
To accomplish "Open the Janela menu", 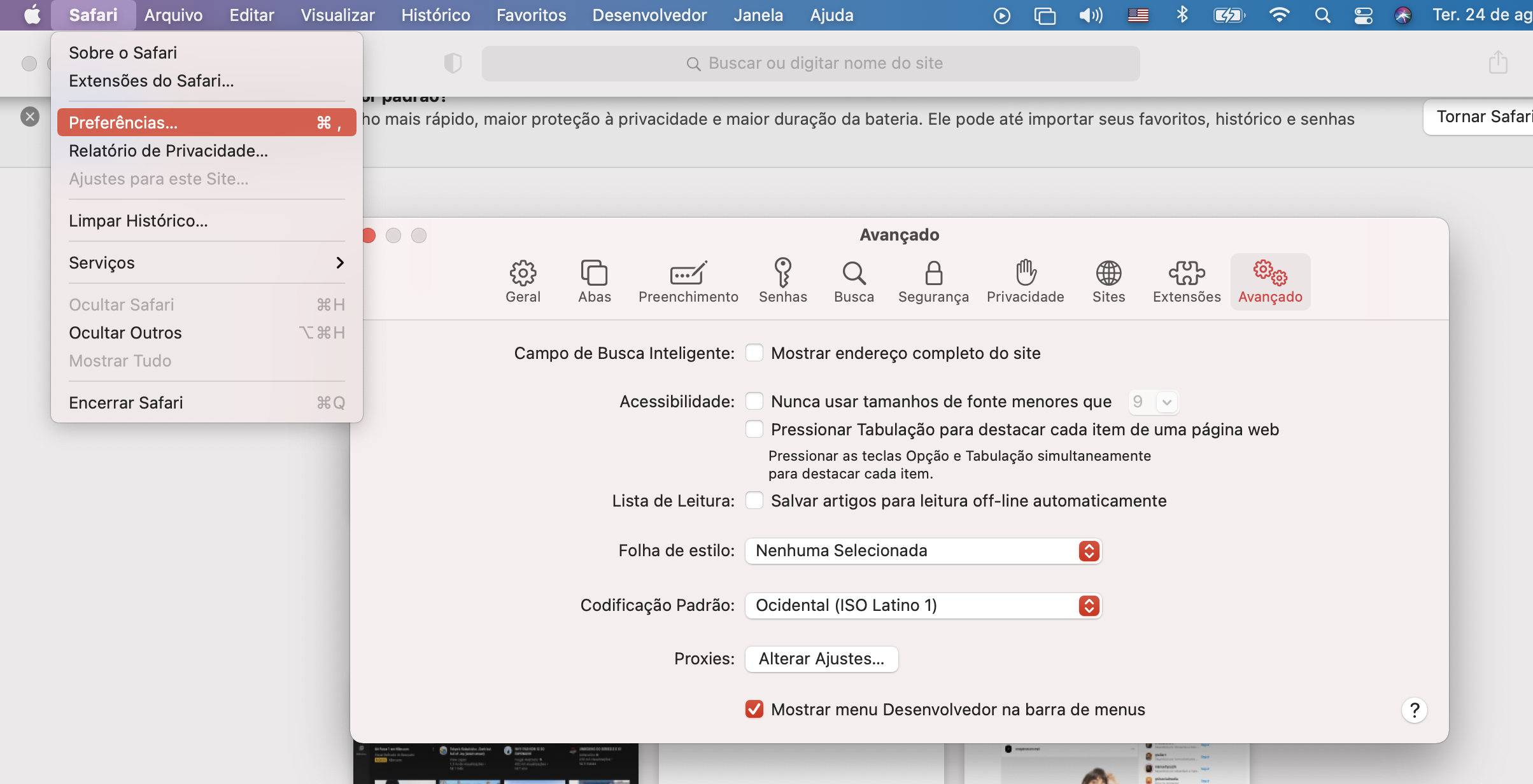I will click(758, 15).
